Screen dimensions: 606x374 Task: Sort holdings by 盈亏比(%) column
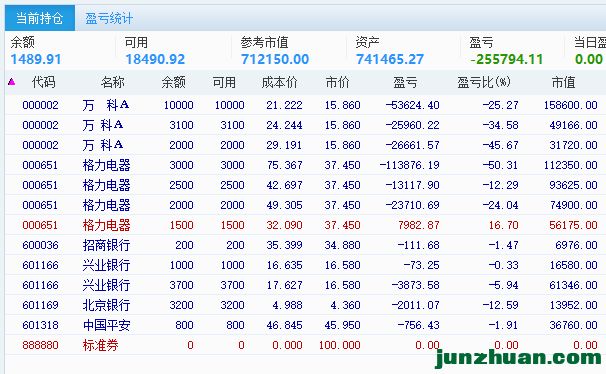[484, 82]
